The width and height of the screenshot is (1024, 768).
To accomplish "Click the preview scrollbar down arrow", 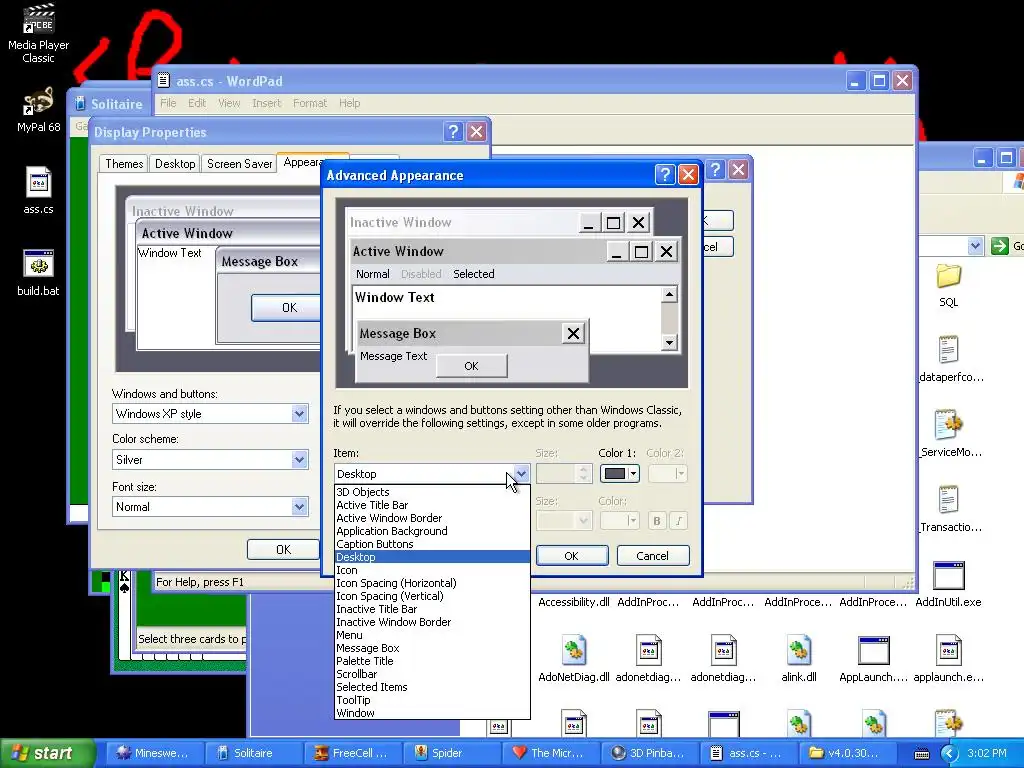I will [669, 342].
